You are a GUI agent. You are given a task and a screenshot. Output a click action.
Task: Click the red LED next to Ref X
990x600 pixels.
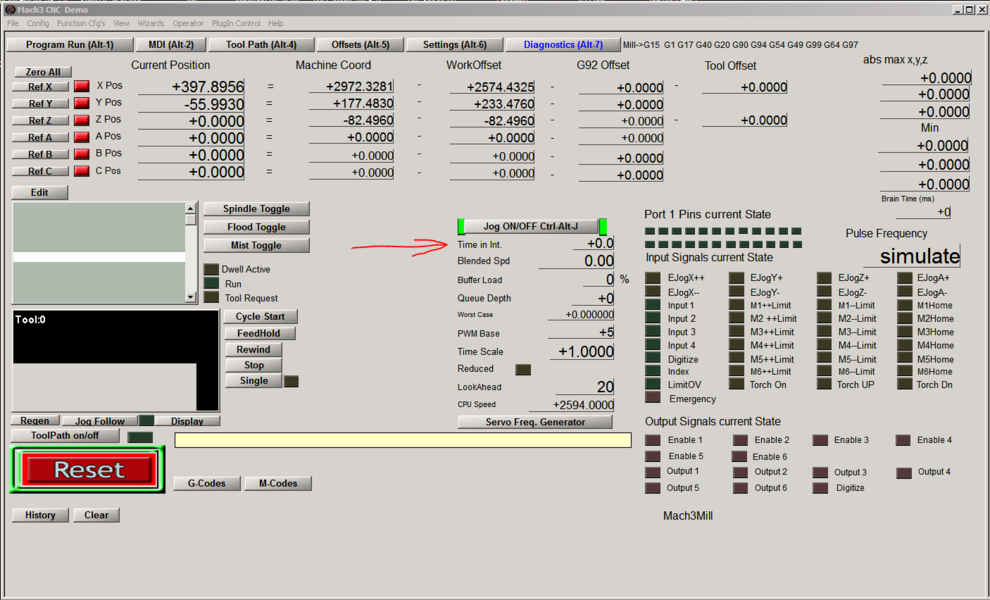[82, 87]
